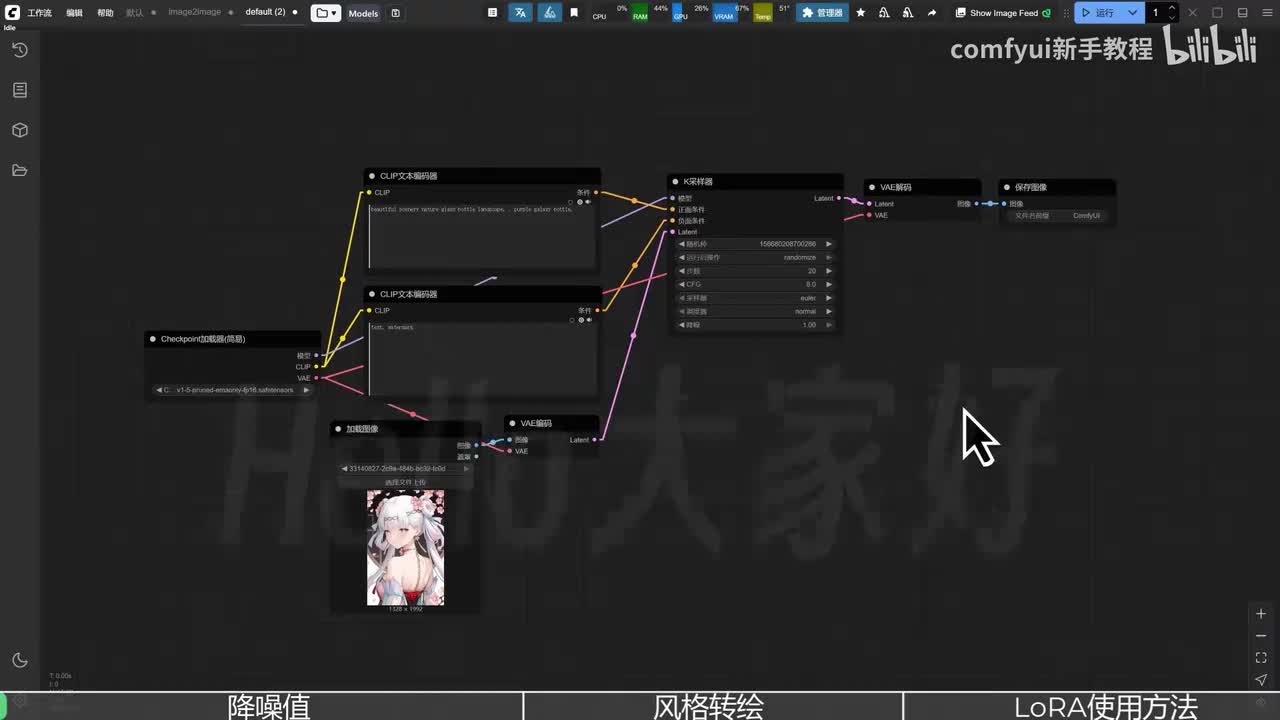This screenshot has height=720, width=1280.
Task: Click the loaded anime image thumbnail
Action: click(405, 547)
